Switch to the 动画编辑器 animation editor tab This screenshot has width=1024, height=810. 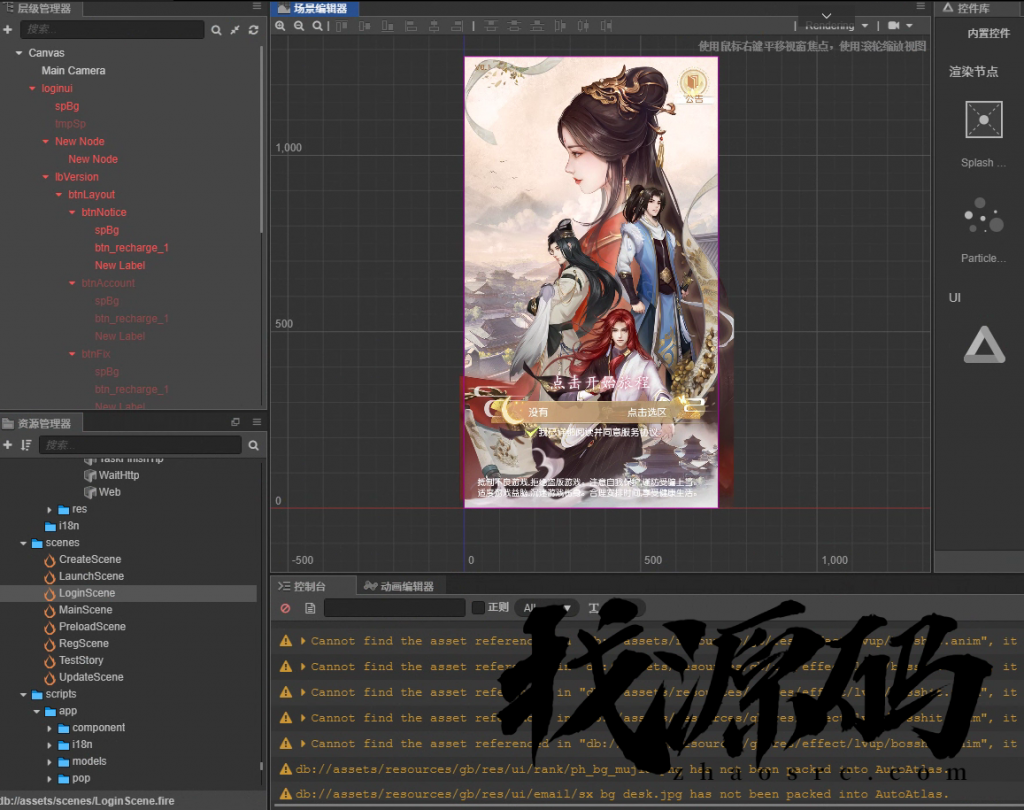[x=399, y=586]
